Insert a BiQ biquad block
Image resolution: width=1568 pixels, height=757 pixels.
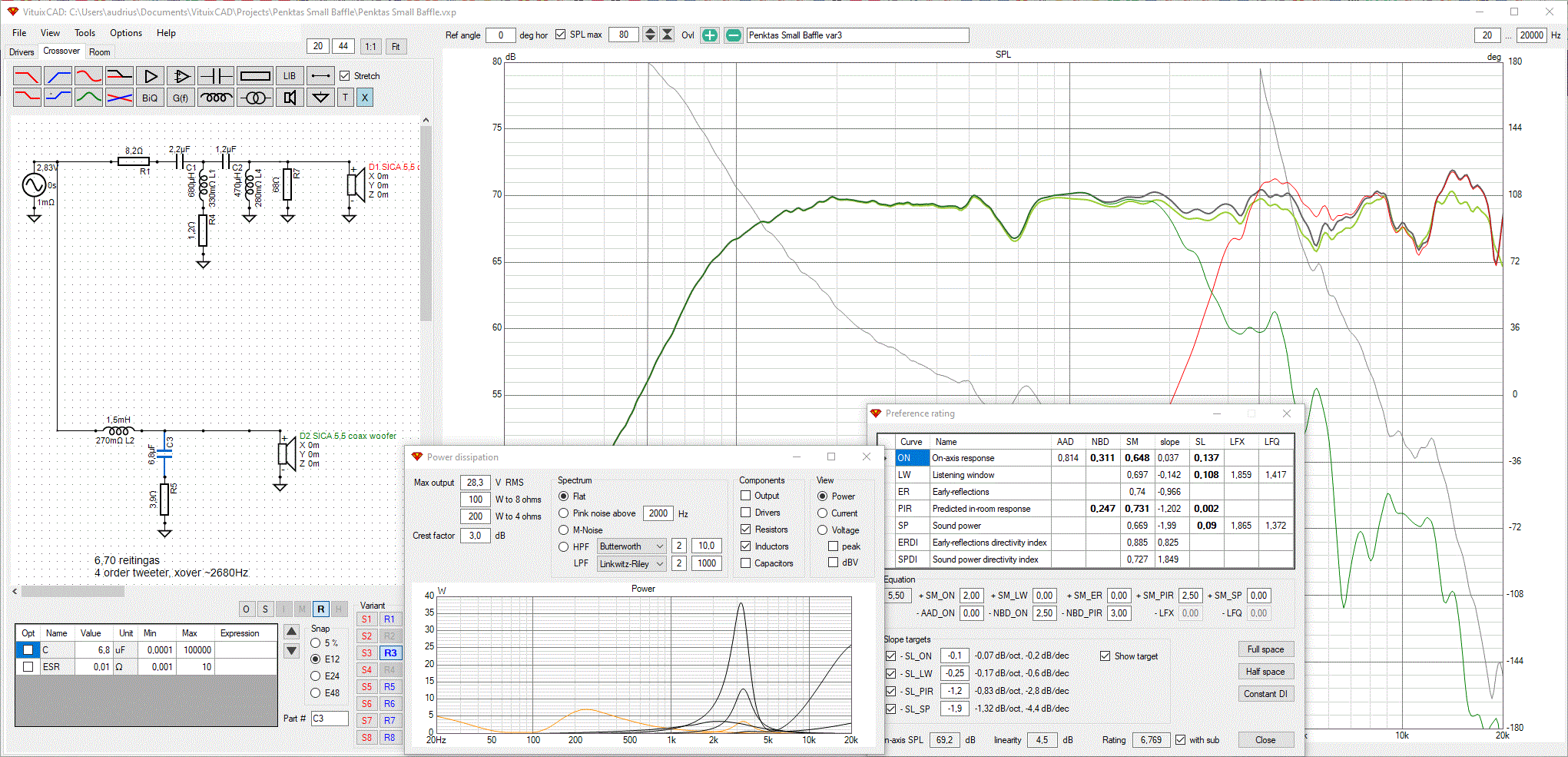pyautogui.click(x=150, y=98)
